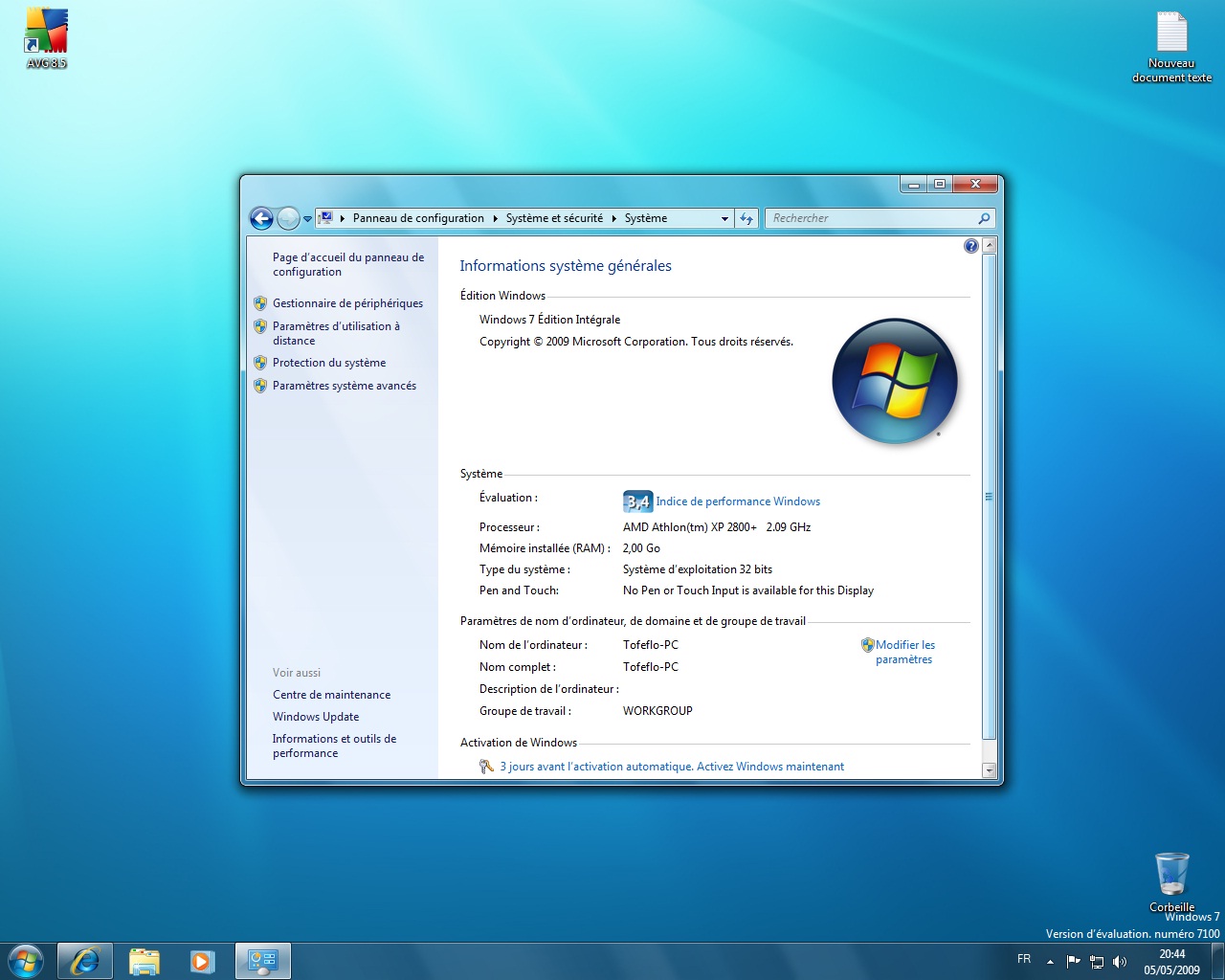Click the scrollbar up arrow
1225x980 pixels.
990,246
